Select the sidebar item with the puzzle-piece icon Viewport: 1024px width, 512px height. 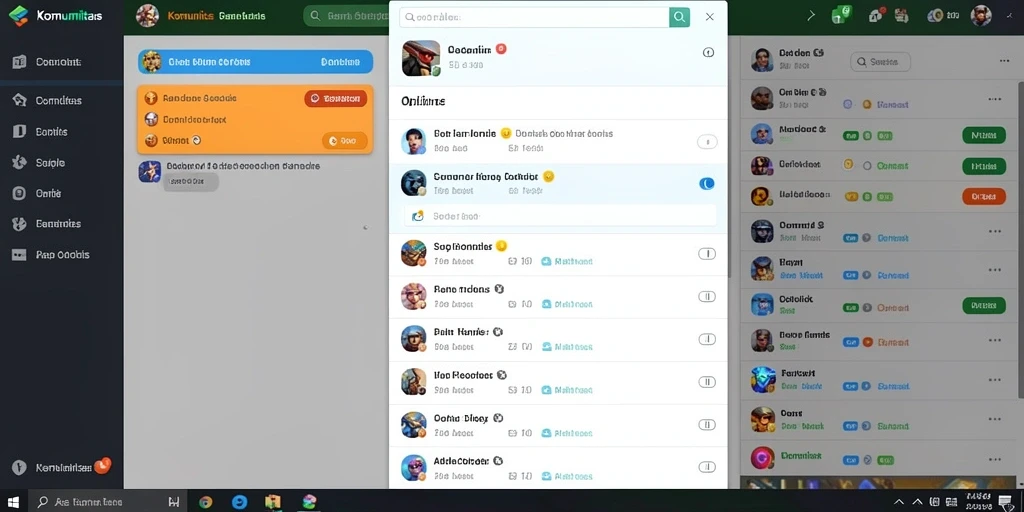tap(20, 163)
